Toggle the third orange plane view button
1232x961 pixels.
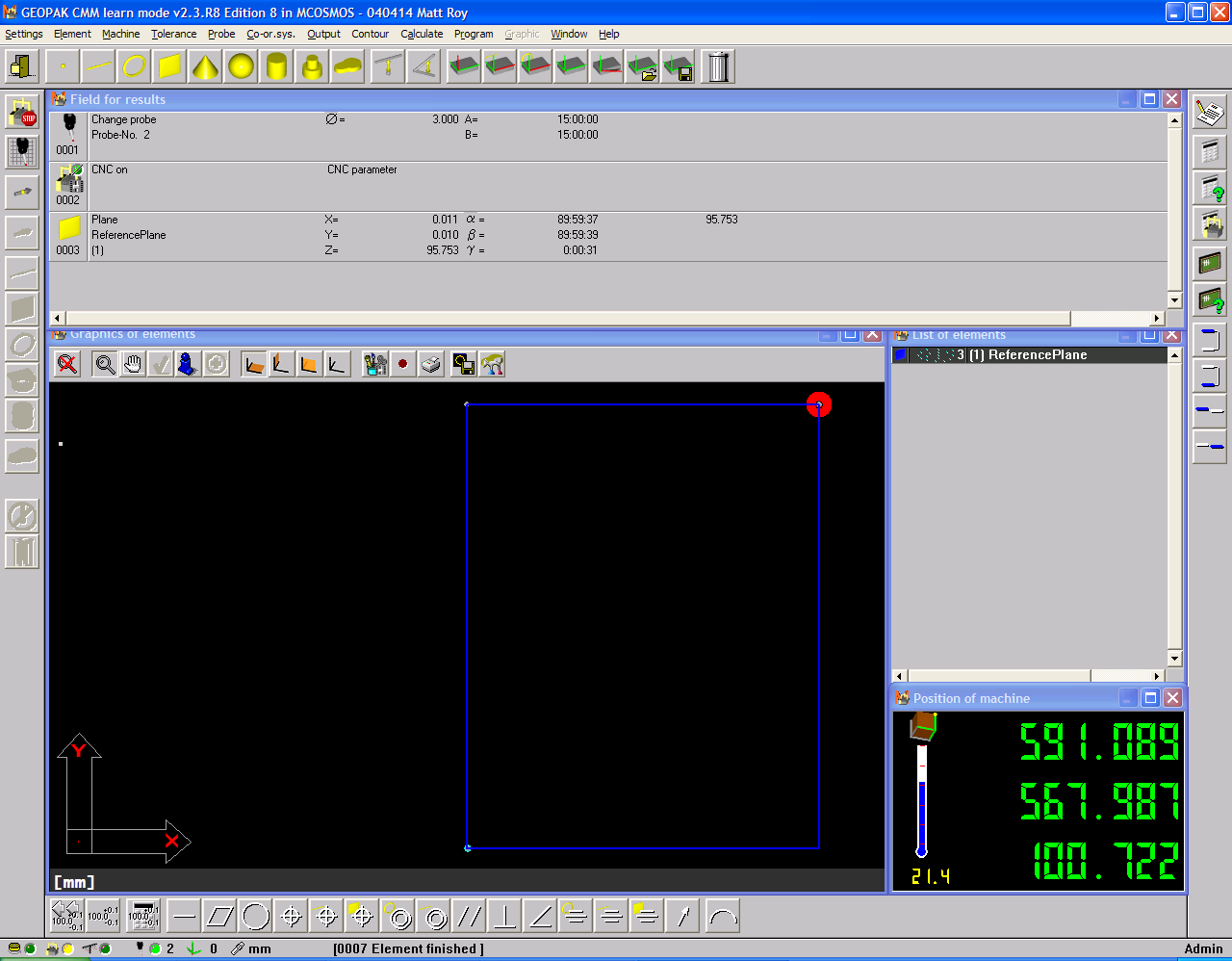coord(309,364)
